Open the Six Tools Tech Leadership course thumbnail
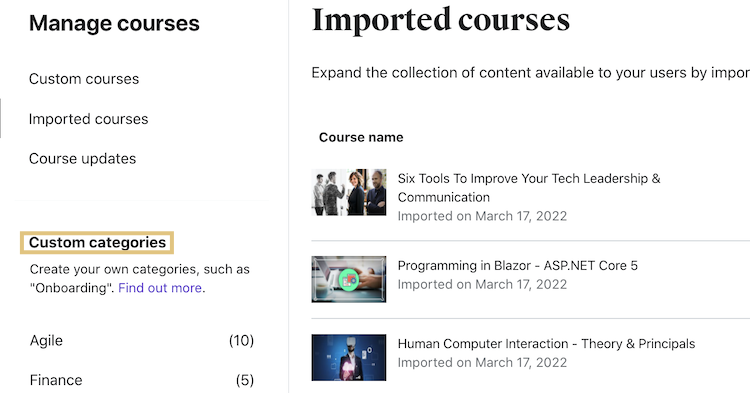Screen dimensions: 750x393 [x=349, y=192]
